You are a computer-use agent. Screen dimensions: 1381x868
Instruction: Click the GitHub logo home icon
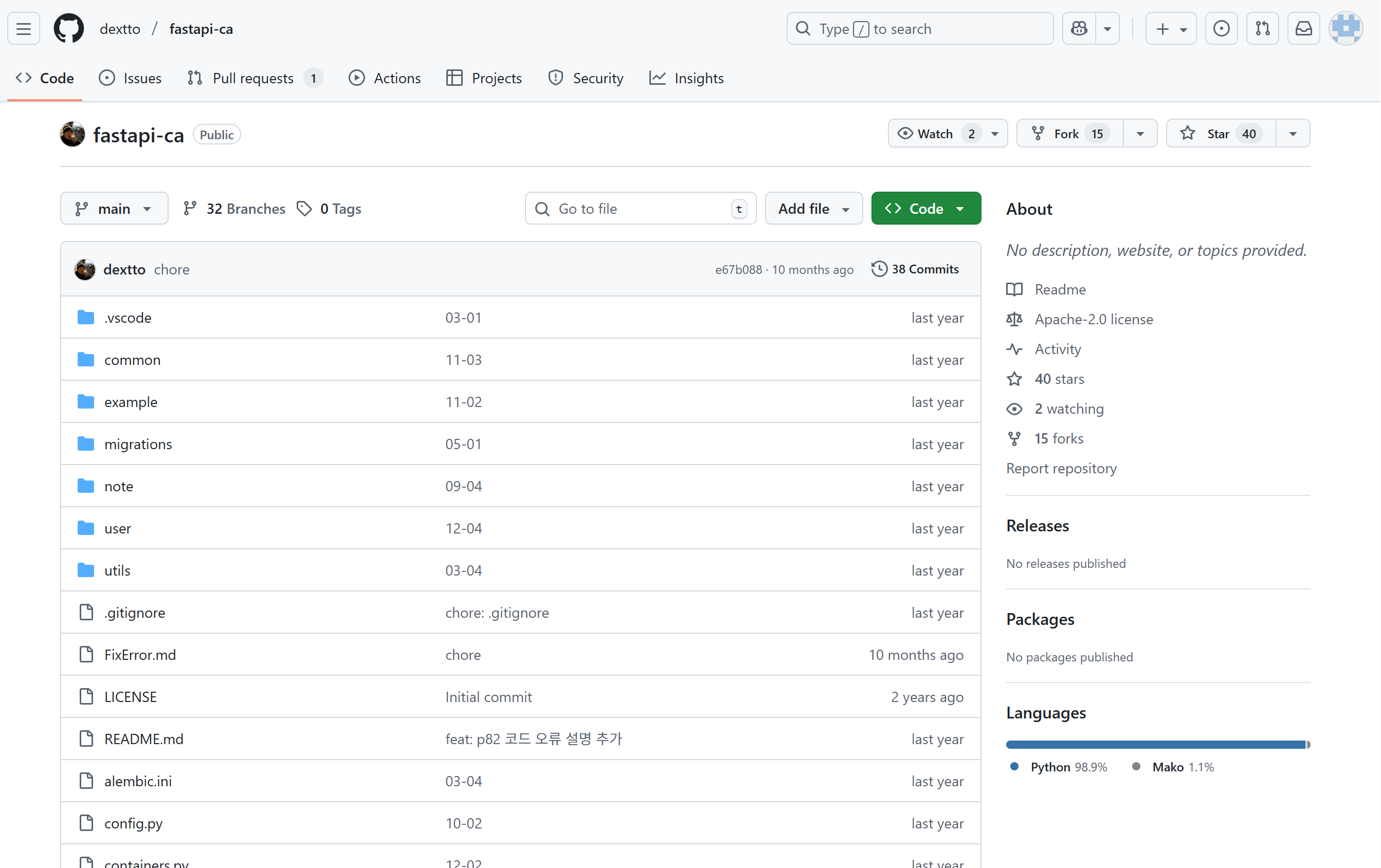[69, 29]
